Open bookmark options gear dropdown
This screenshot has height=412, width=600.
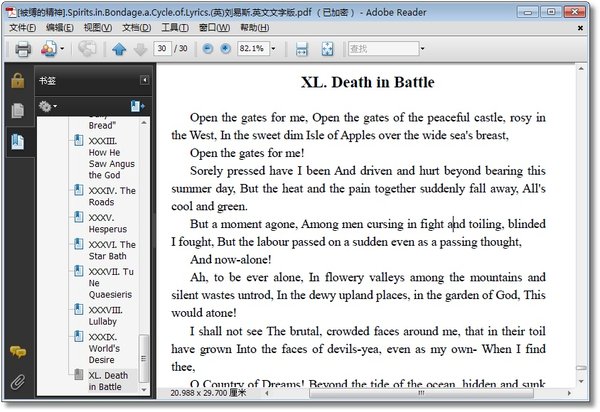click(x=48, y=106)
